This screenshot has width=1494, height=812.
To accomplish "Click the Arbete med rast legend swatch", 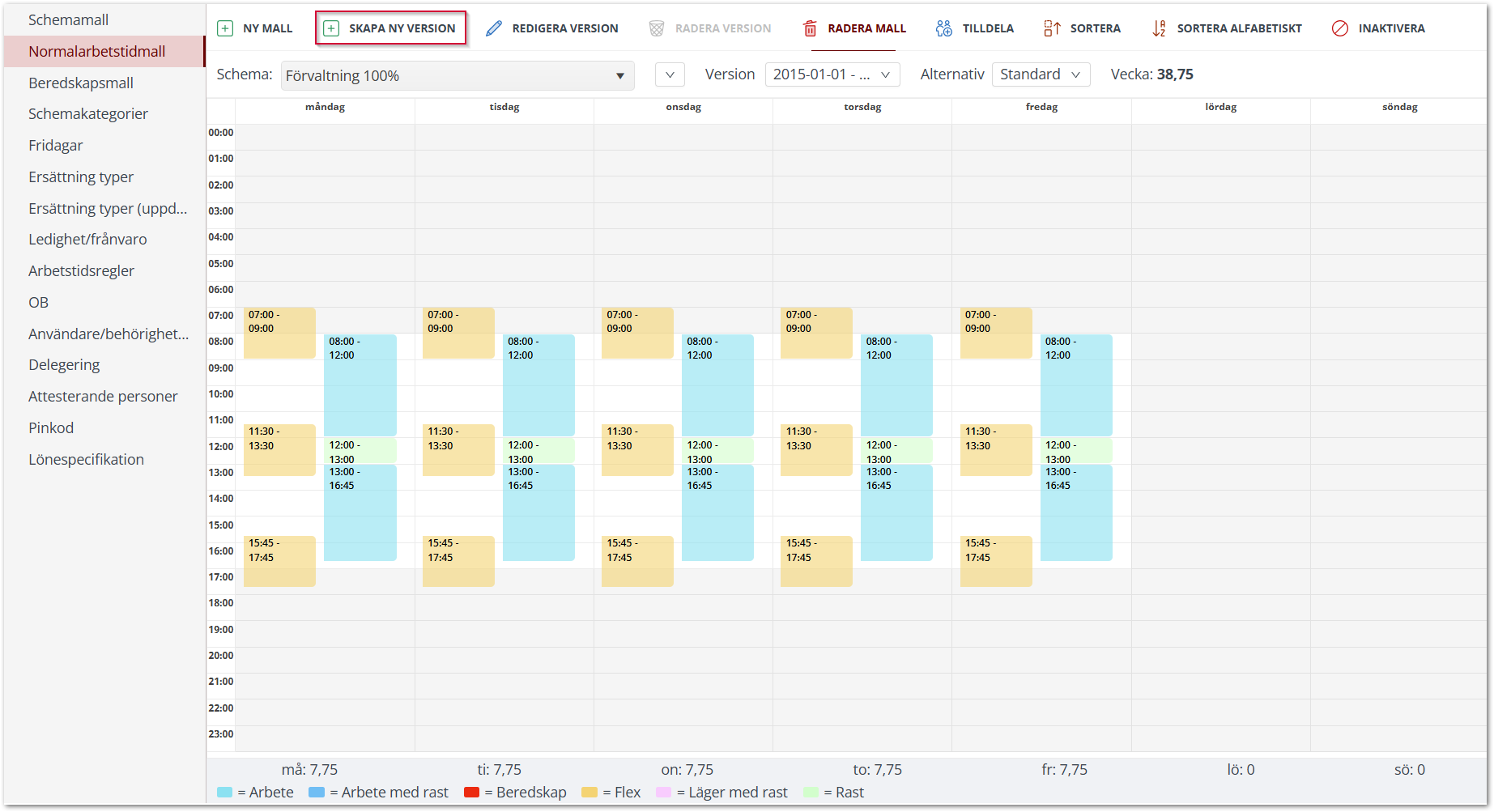I will (317, 793).
